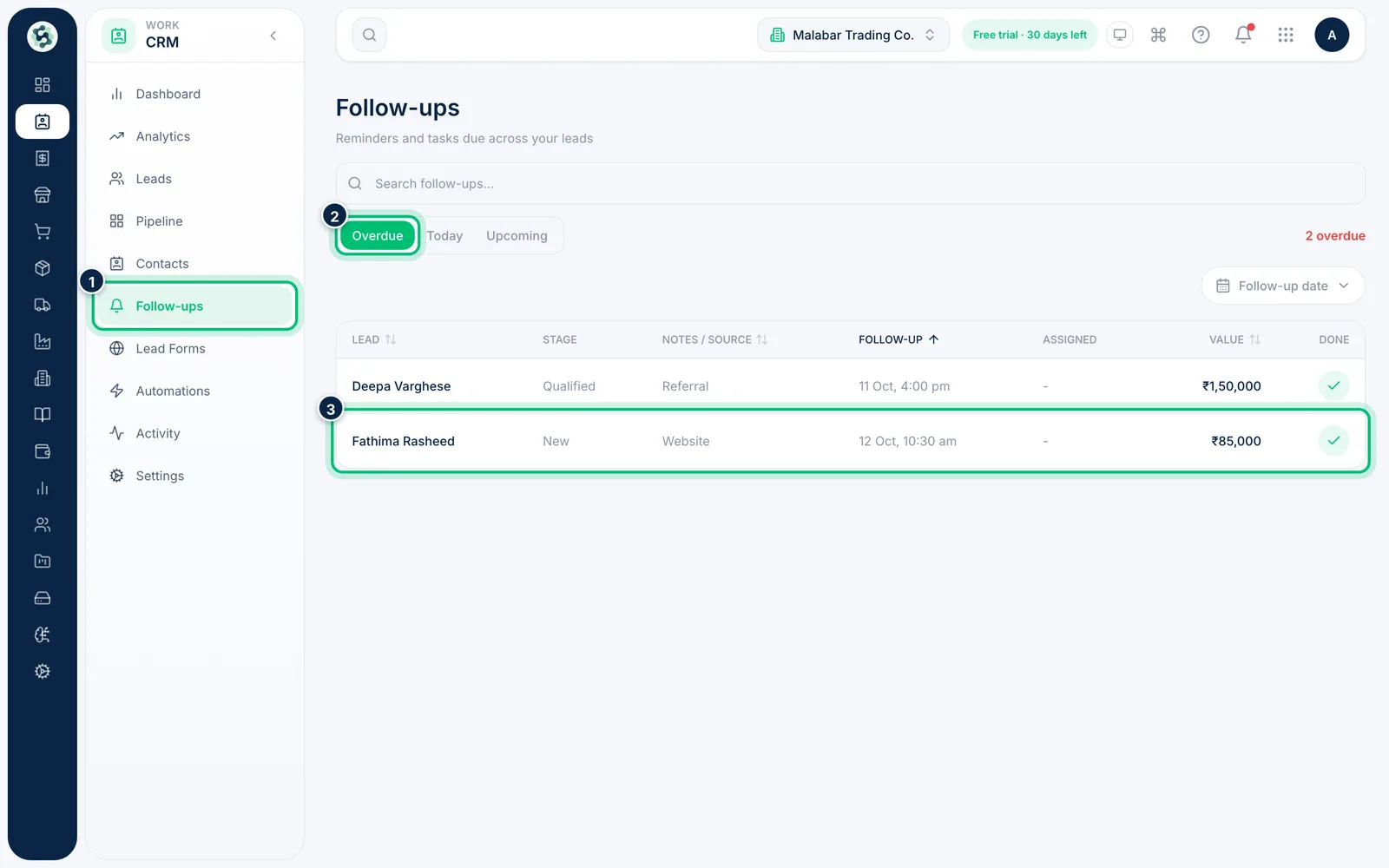The width and height of the screenshot is (1389, 868).
Task: Open the user avatar A menu
Action: pyautogui.click(x=1332, y=35)
